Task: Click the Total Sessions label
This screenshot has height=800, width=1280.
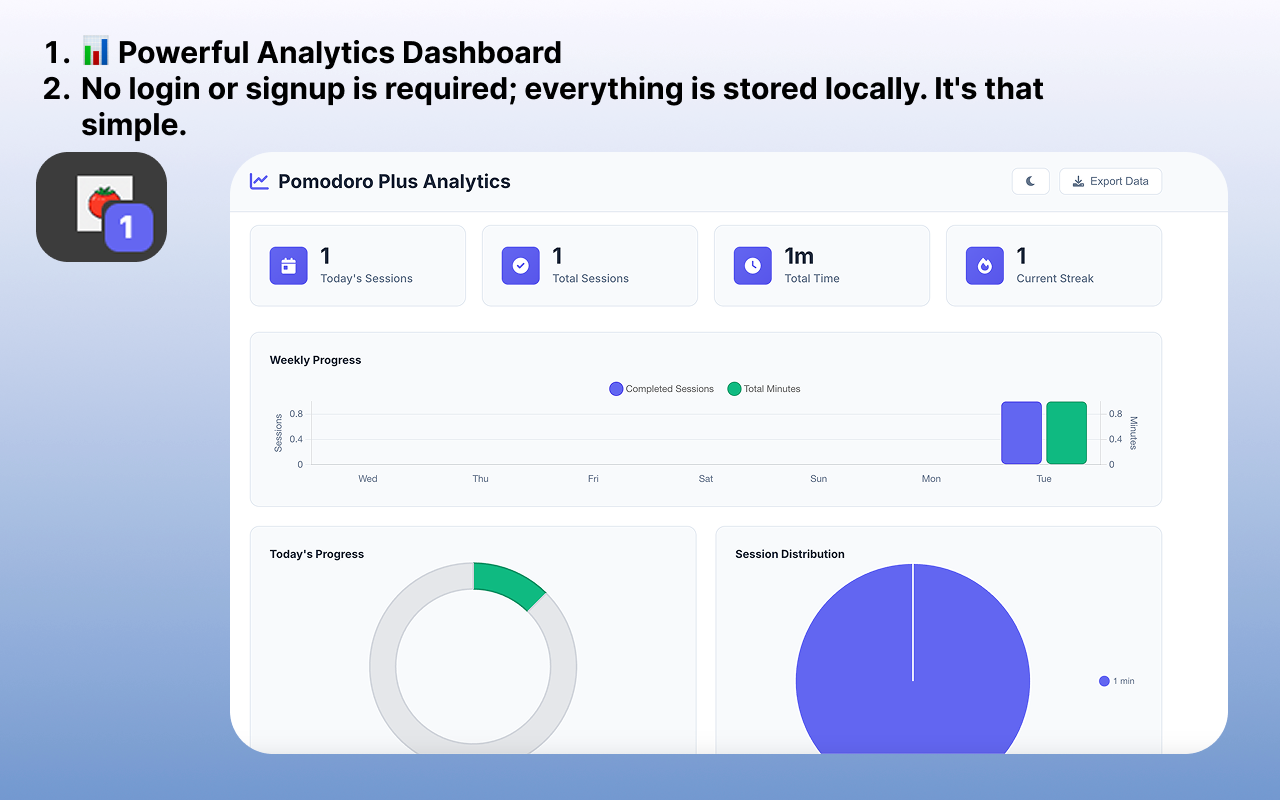Action: pyautogui.click(x=590, y=279)
